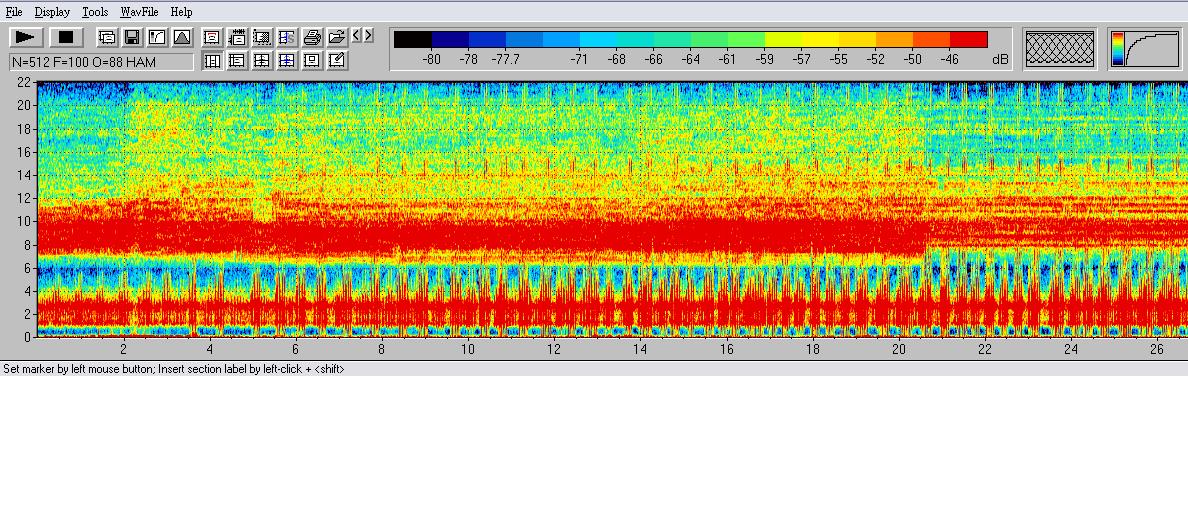Click the N=512 F=100 parameters field
This screenshot has width=1188, height=512.
pos(100,62)
